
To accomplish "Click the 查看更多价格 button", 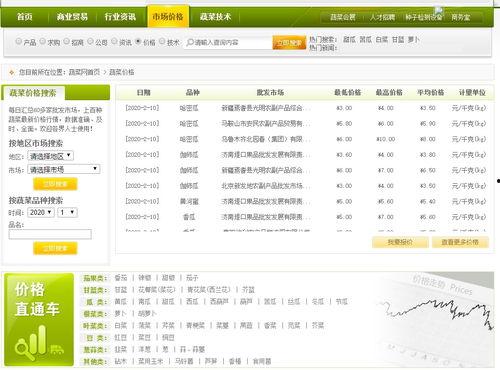I will point(460,242).
